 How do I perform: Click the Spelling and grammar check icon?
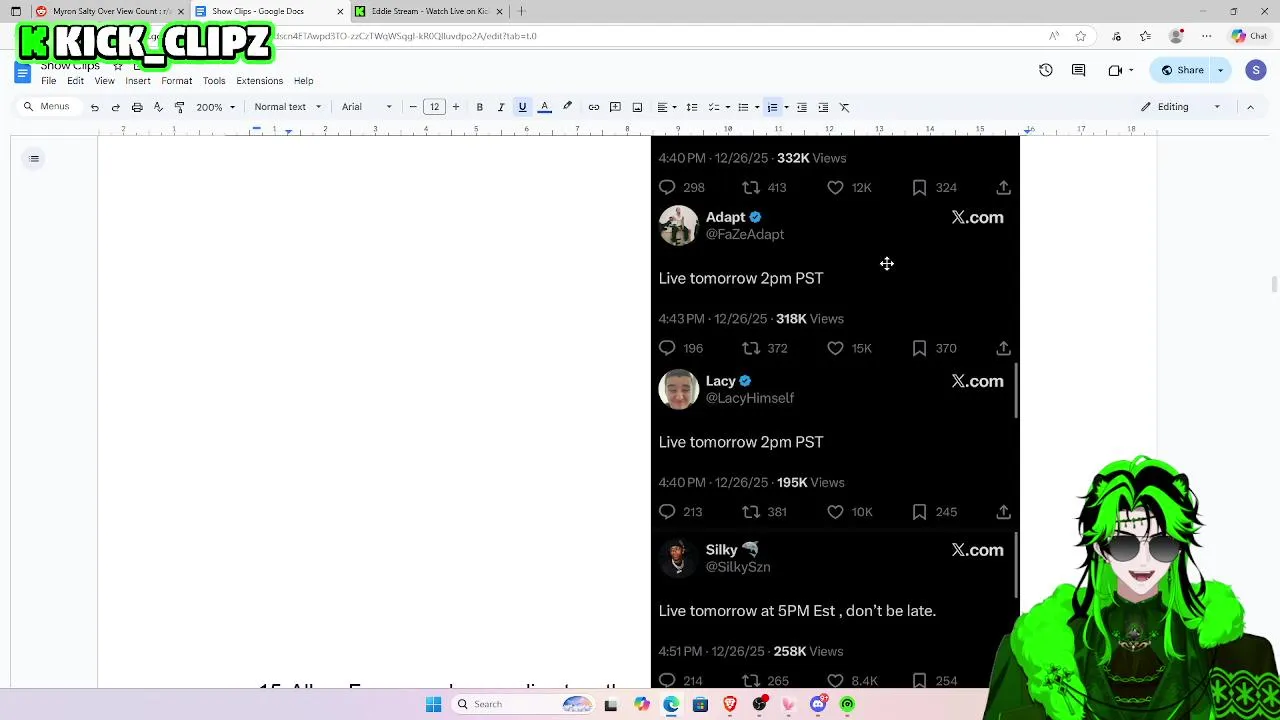[x=158, y=107]
